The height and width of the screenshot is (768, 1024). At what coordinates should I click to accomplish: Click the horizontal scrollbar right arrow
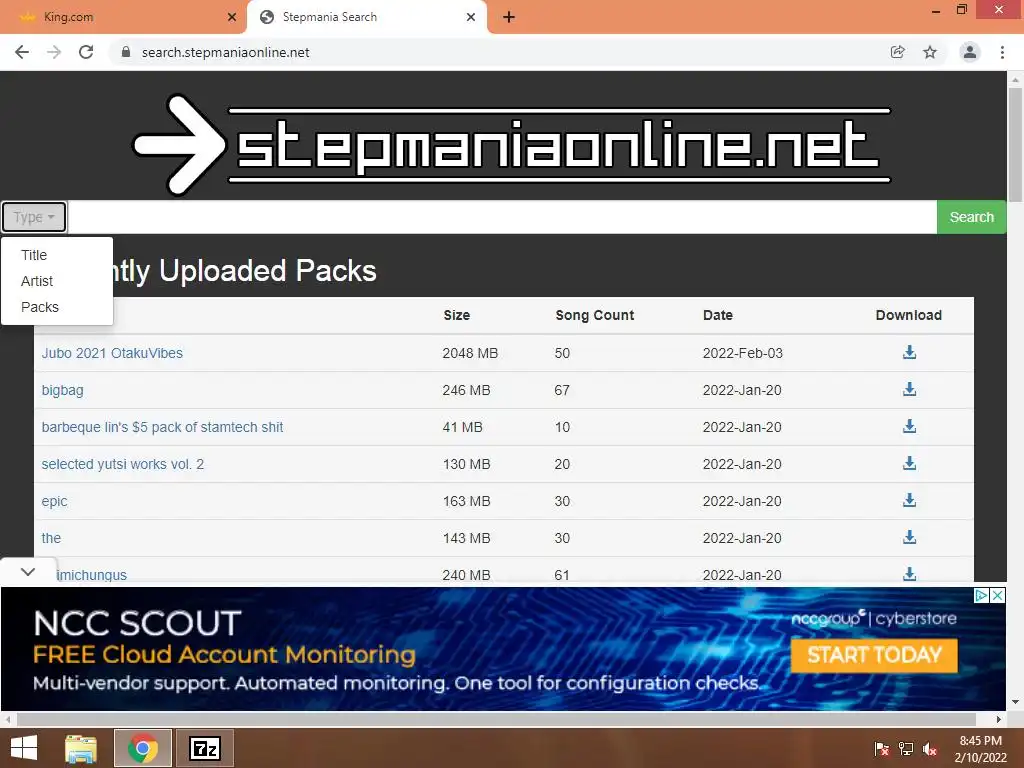pyautogui.click(x=999, y=719)
